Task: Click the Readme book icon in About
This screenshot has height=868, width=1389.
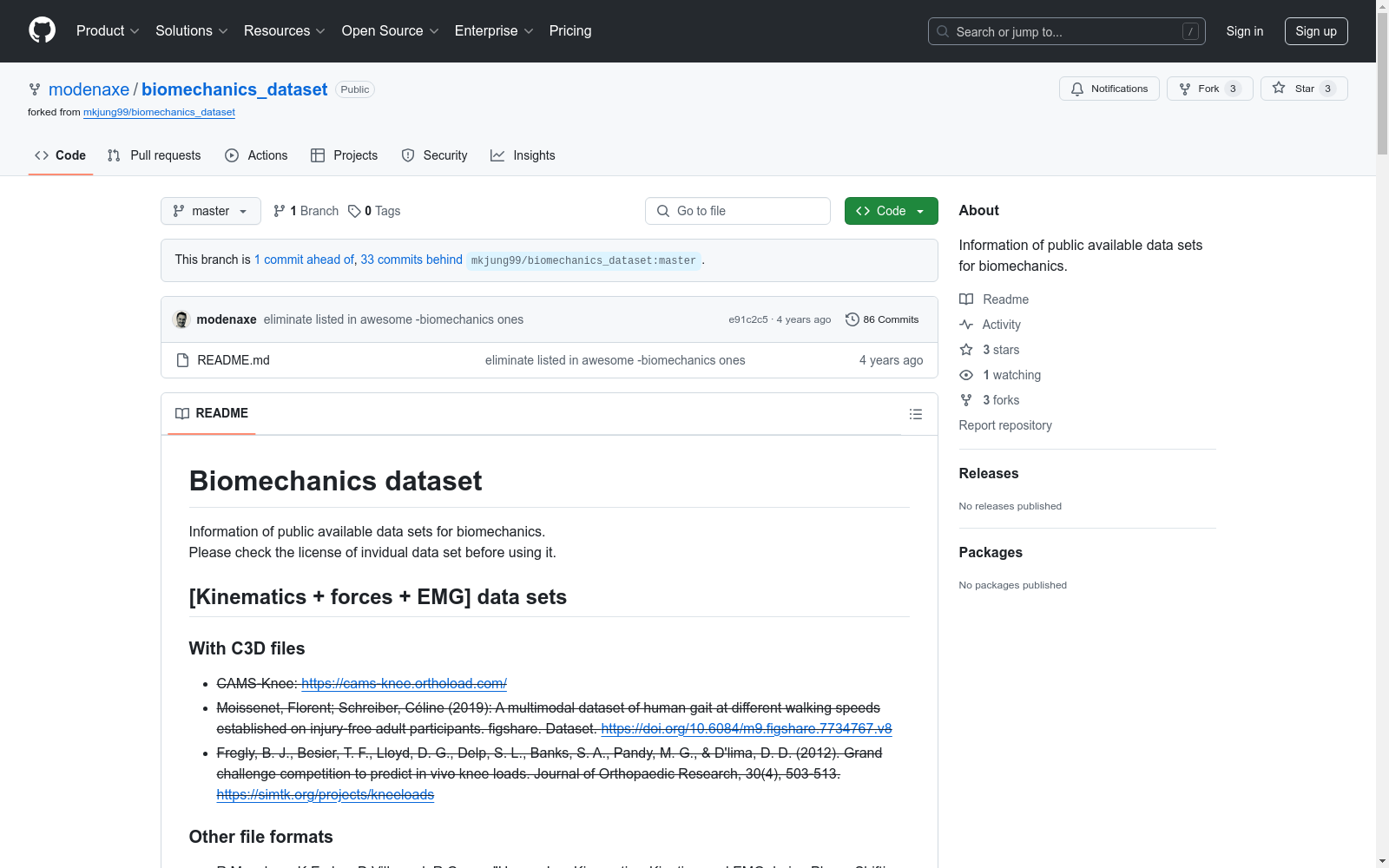Action: click(966, 299)
